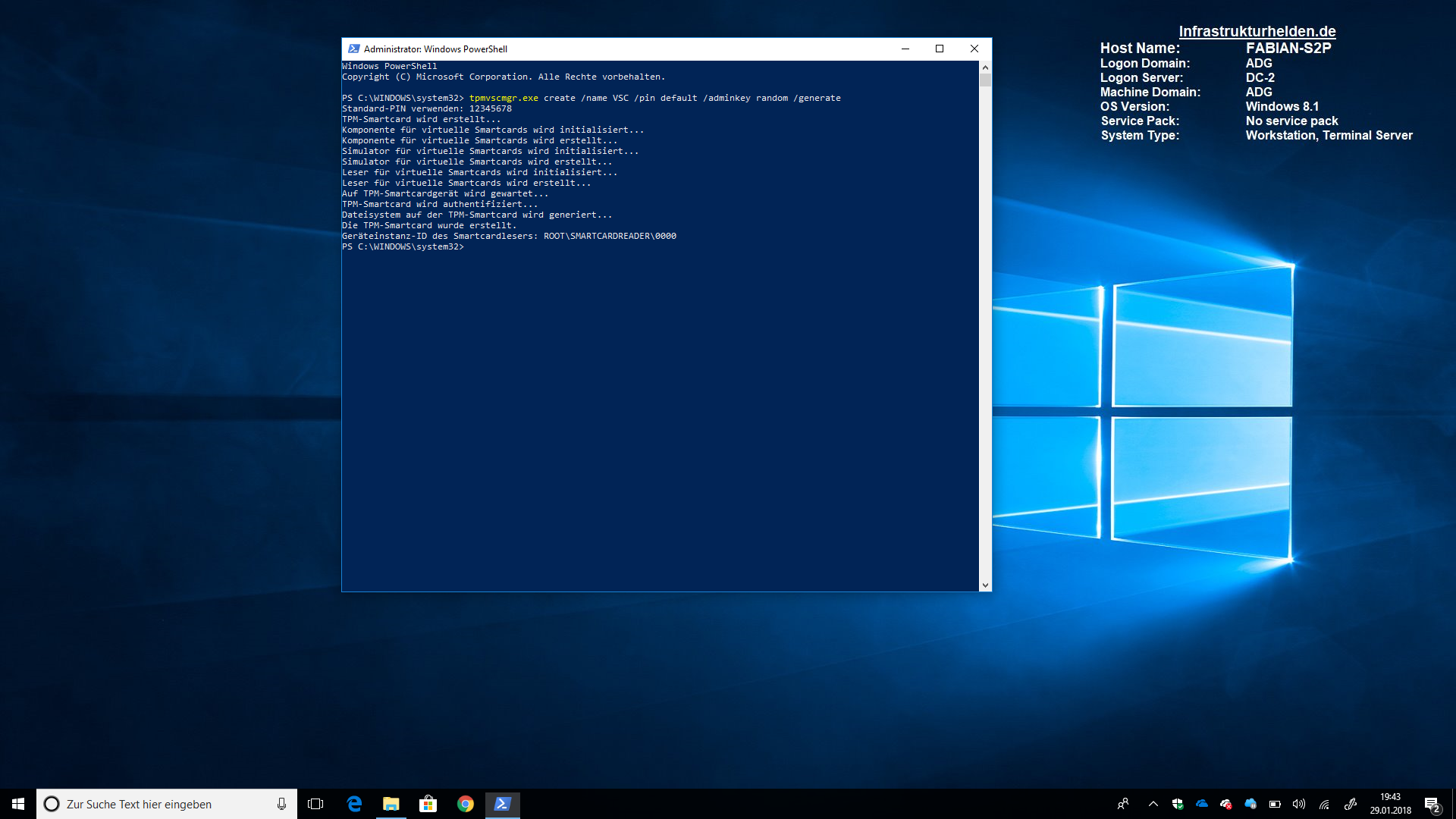Click 'Auf TPM-Smartcardgerät wird gewartet...' line
Screen dimensions: 1456x819
pos(445,193)
